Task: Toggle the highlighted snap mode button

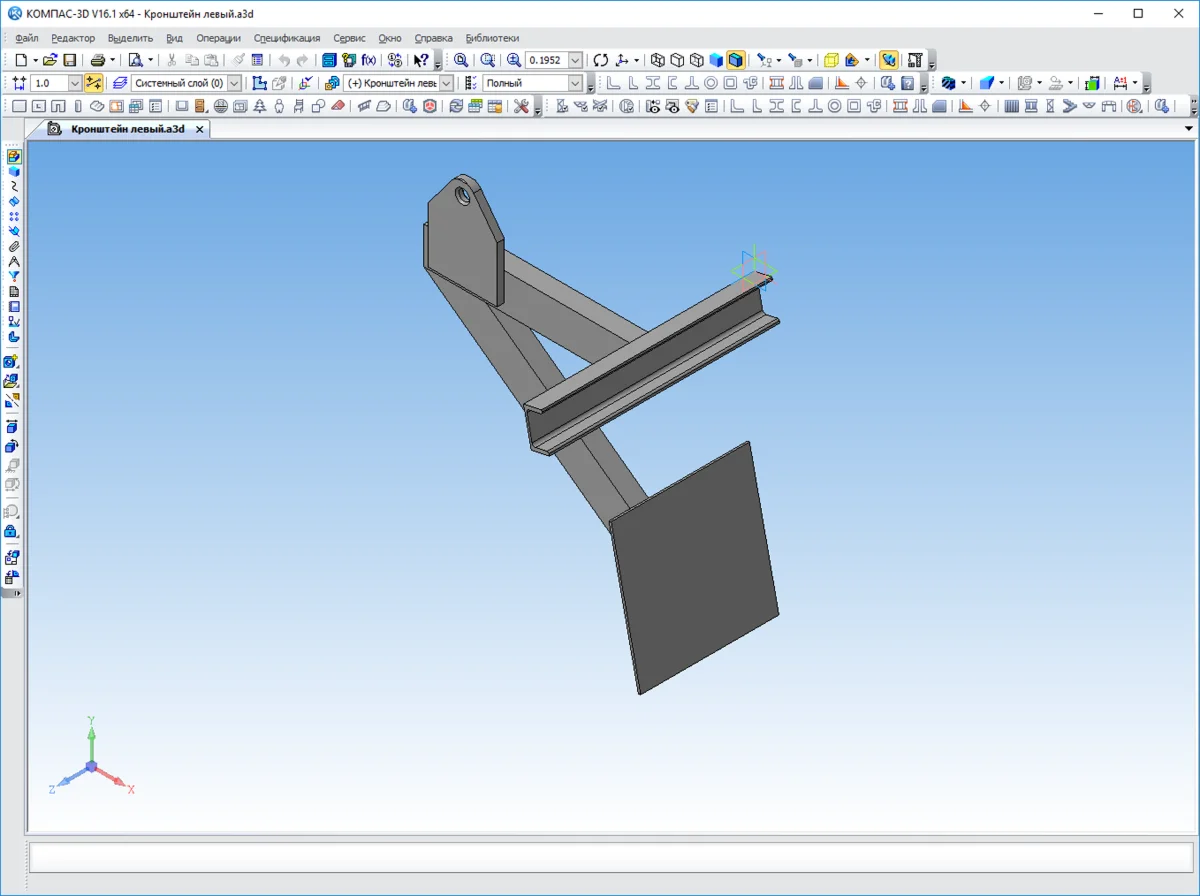Action: [x=94, y=83]
